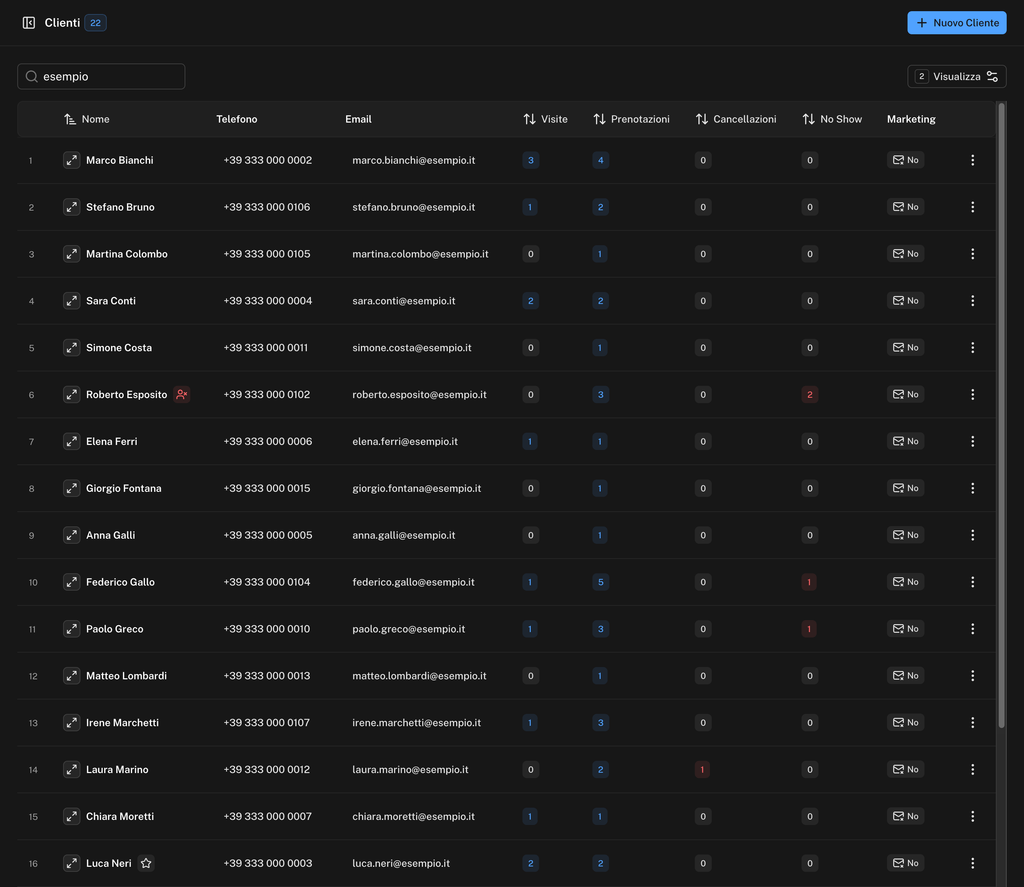Open the row menu for Paolo Greco
The image size is (1024, 887).
[x=972, y=629]
